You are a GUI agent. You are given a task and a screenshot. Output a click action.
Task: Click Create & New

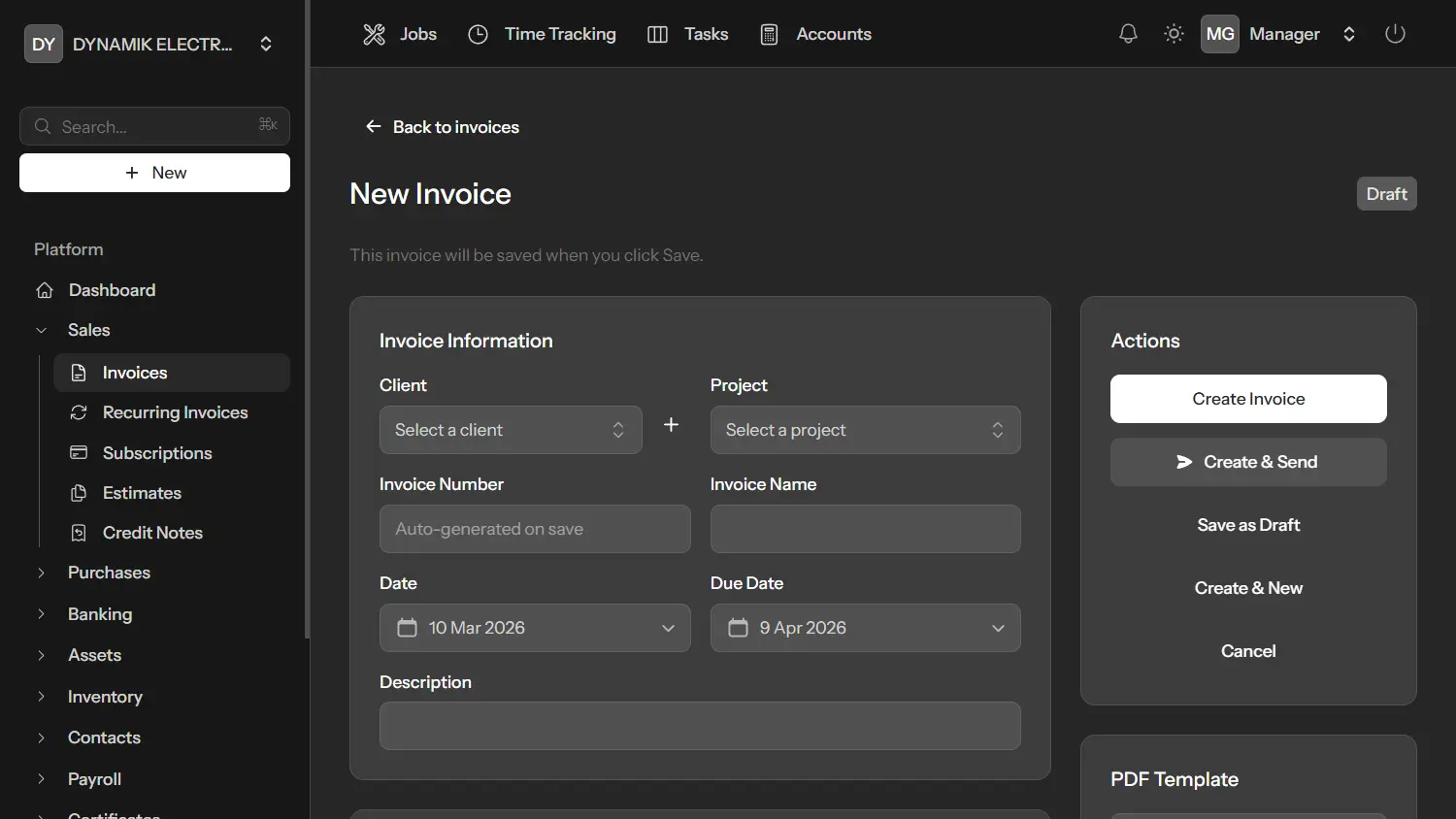1248,588
